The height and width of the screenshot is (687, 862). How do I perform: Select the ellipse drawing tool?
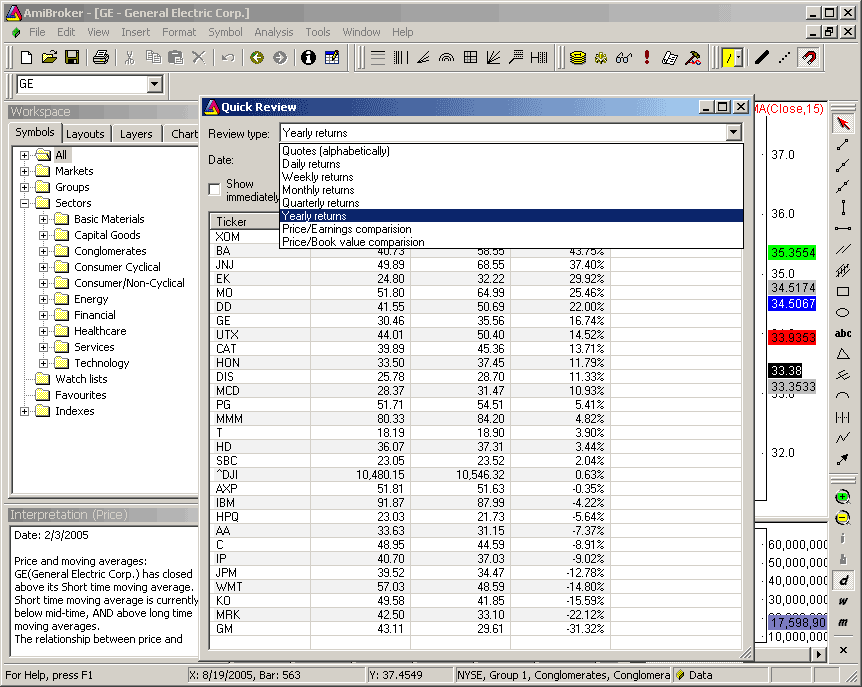point(843,312)
